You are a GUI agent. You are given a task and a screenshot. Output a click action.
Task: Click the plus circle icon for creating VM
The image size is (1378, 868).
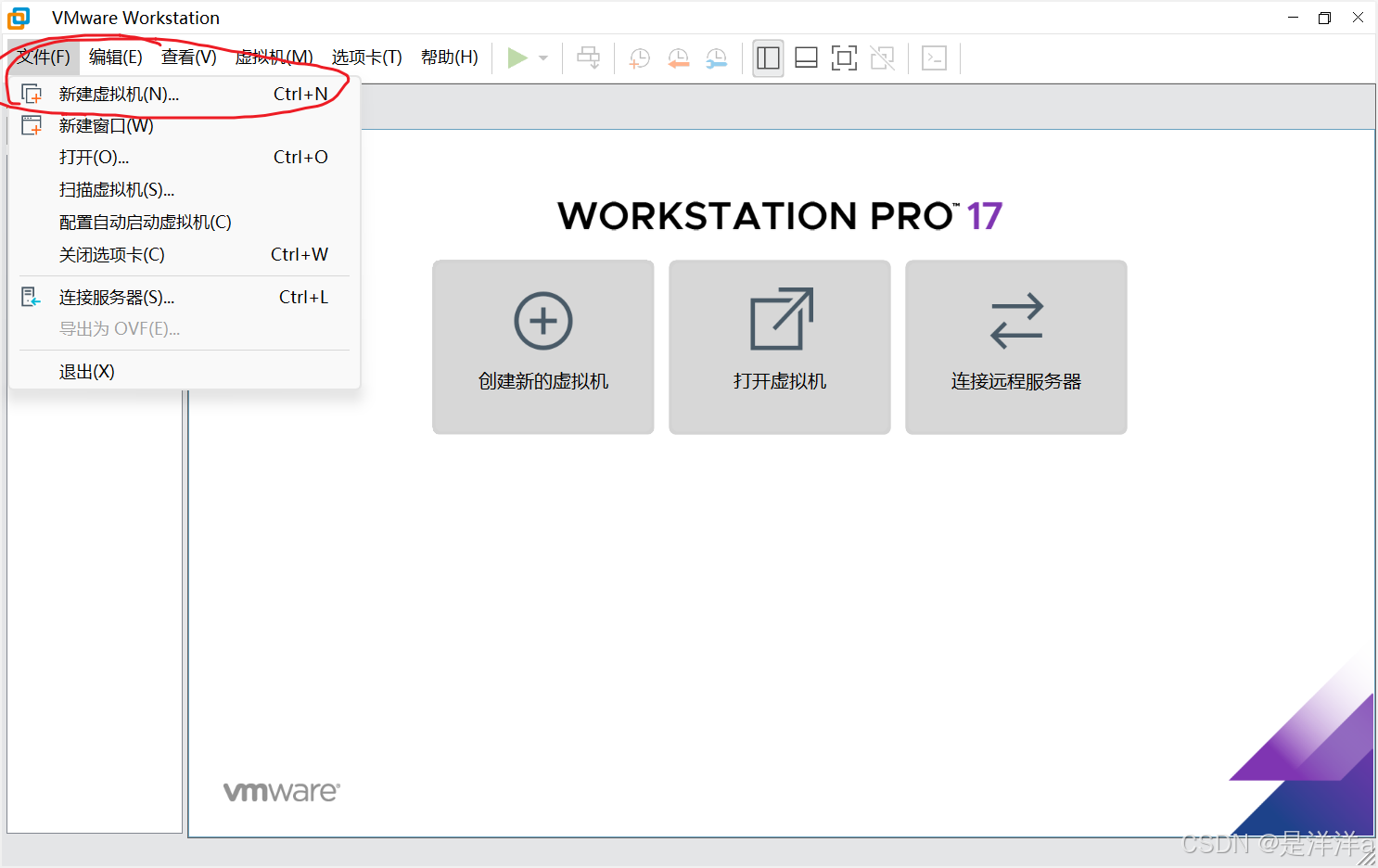pos(543,321)
